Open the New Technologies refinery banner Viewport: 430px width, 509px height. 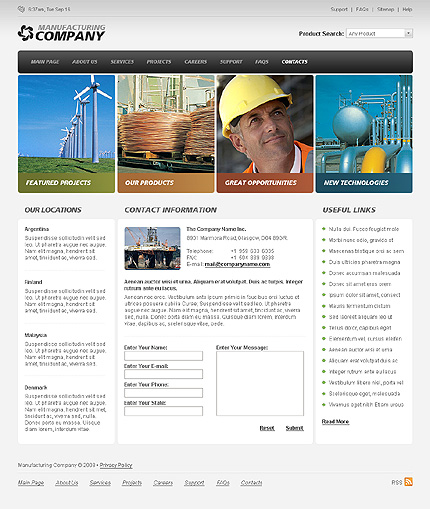(364, 134)
